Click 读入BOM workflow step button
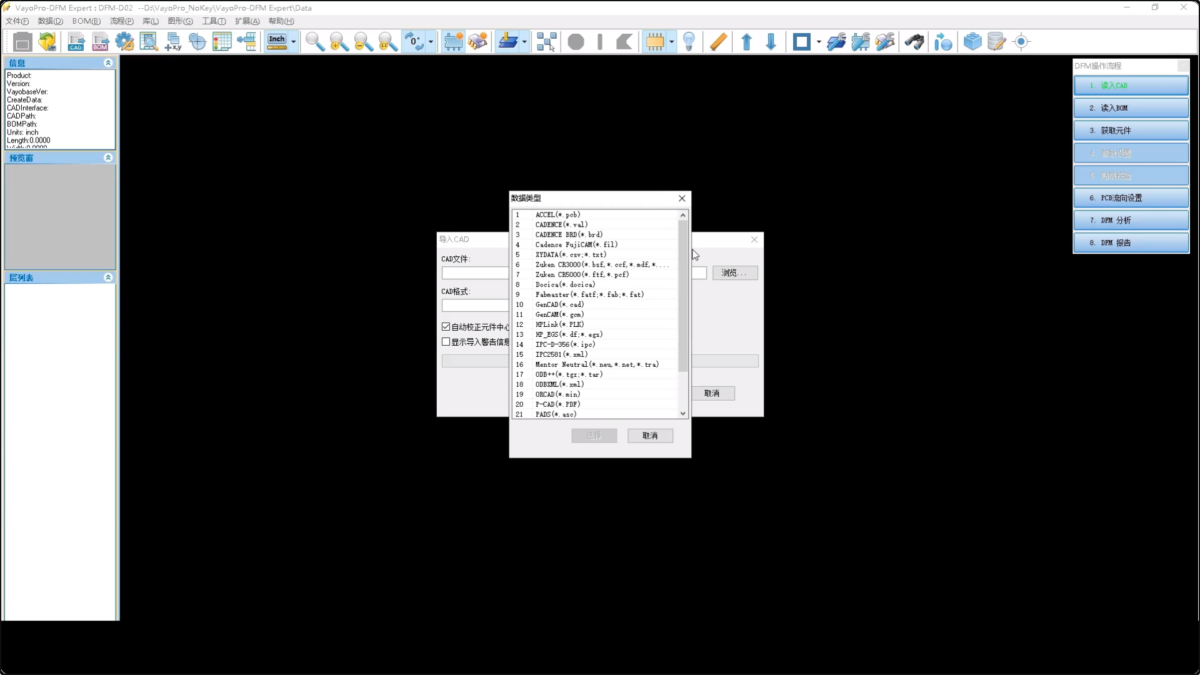 (1131, 108)
